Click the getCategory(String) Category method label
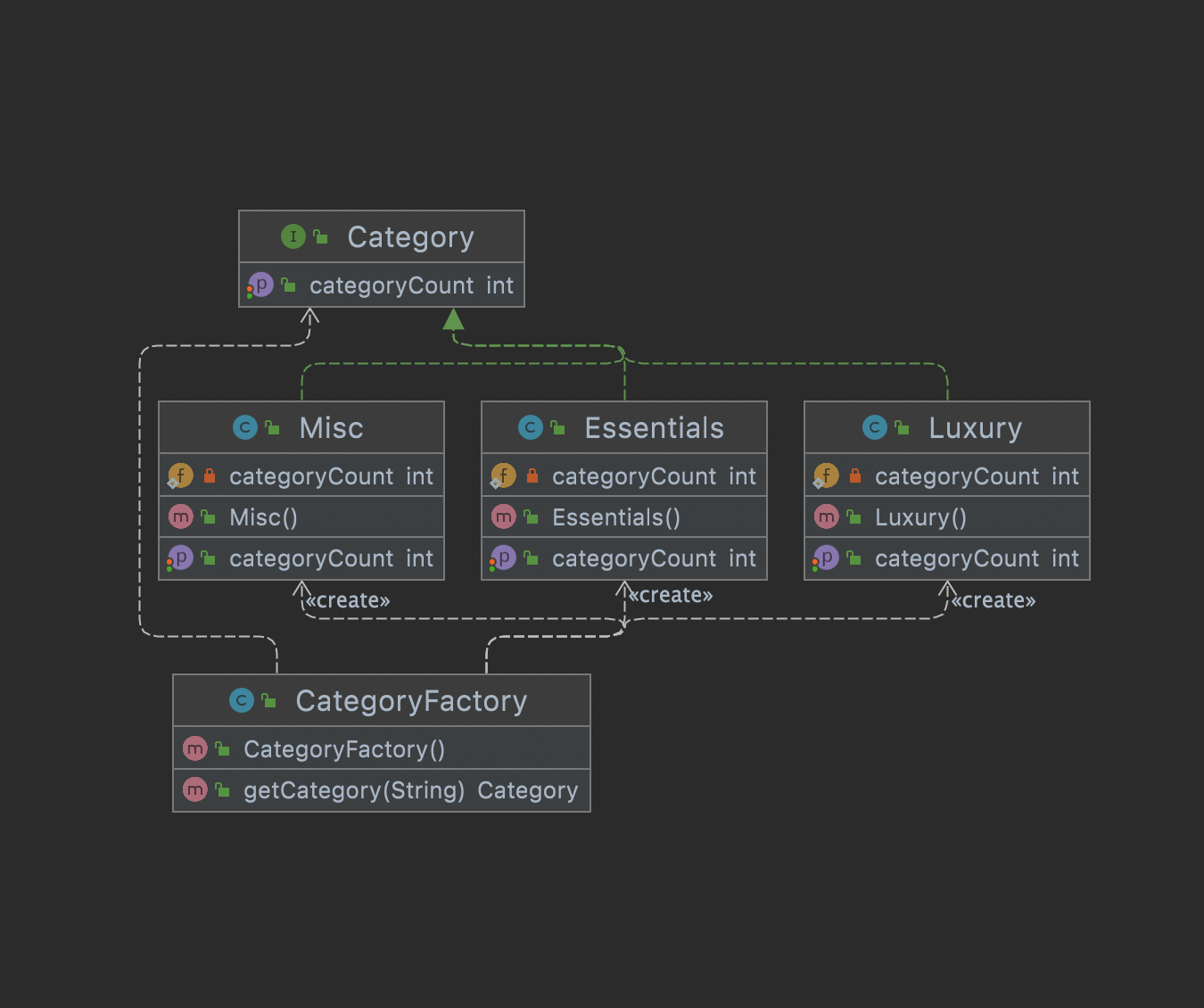Image resolution: width=1204 pixels, height=1008 pixels. tap(410, 790)
